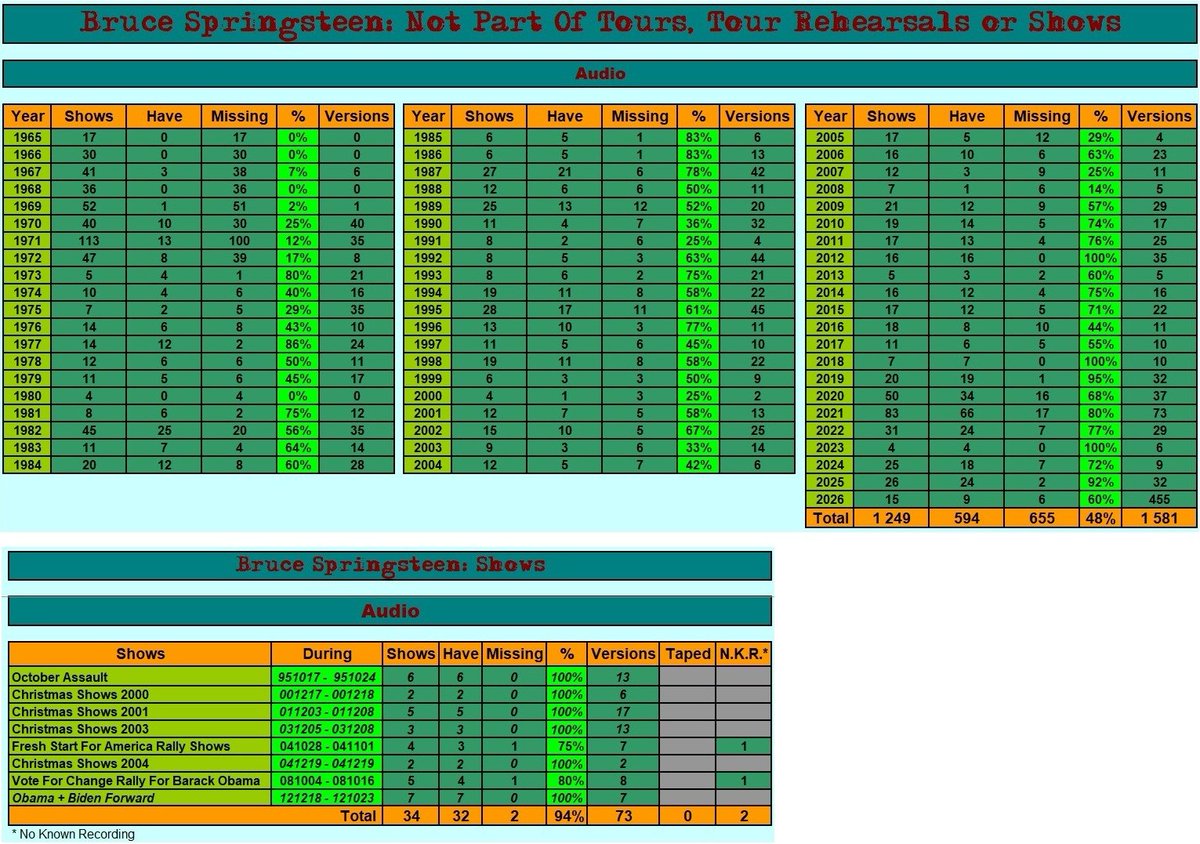Select the Versions header above the 2005 table

pyautogui.click(x=1158, y=116)
